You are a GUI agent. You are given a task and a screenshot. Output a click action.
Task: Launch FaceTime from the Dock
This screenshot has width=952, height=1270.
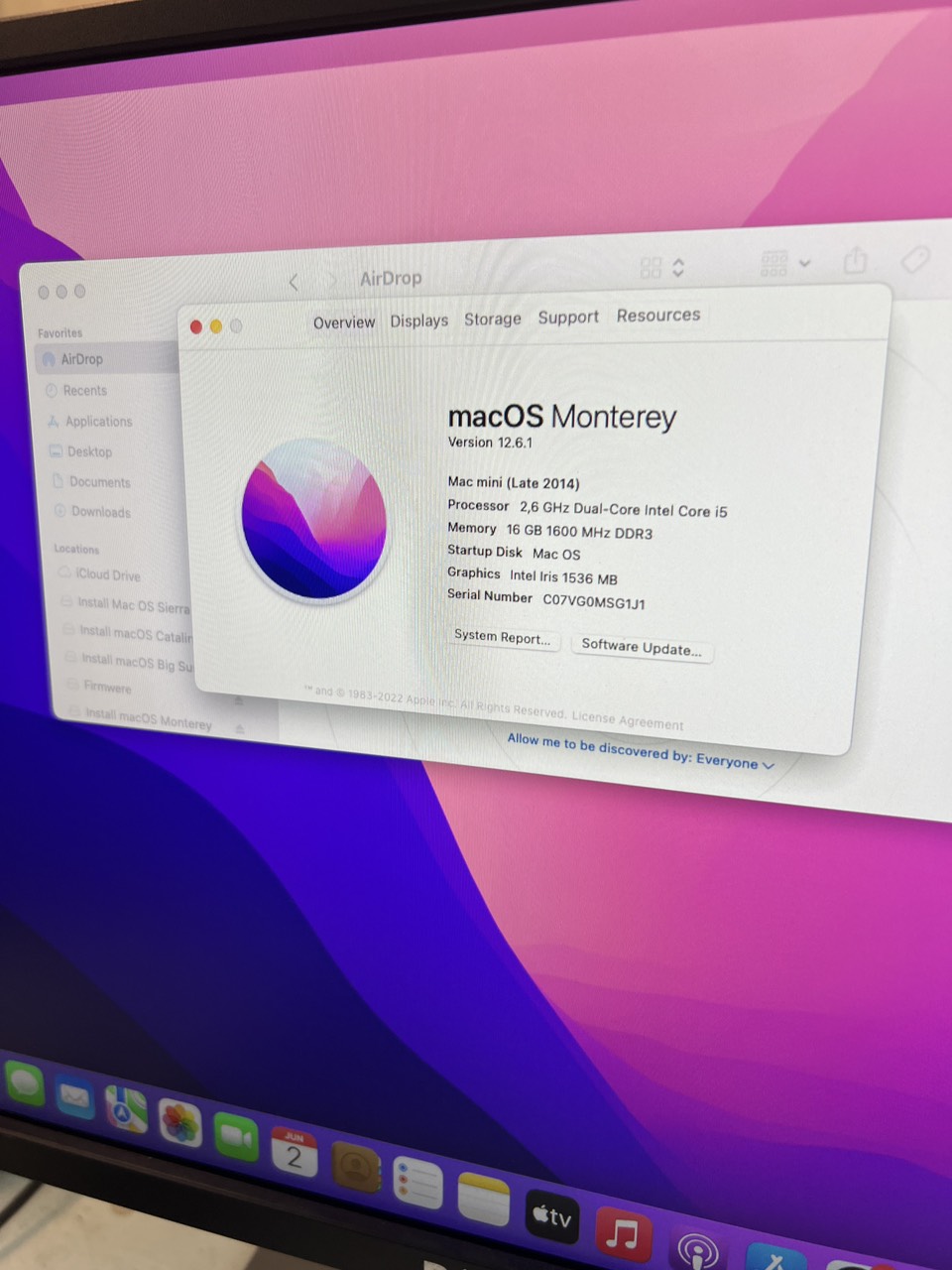236,1139
